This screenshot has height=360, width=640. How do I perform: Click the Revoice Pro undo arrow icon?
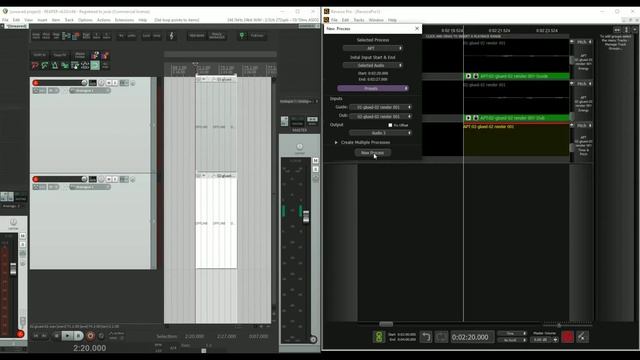(426, 337)
